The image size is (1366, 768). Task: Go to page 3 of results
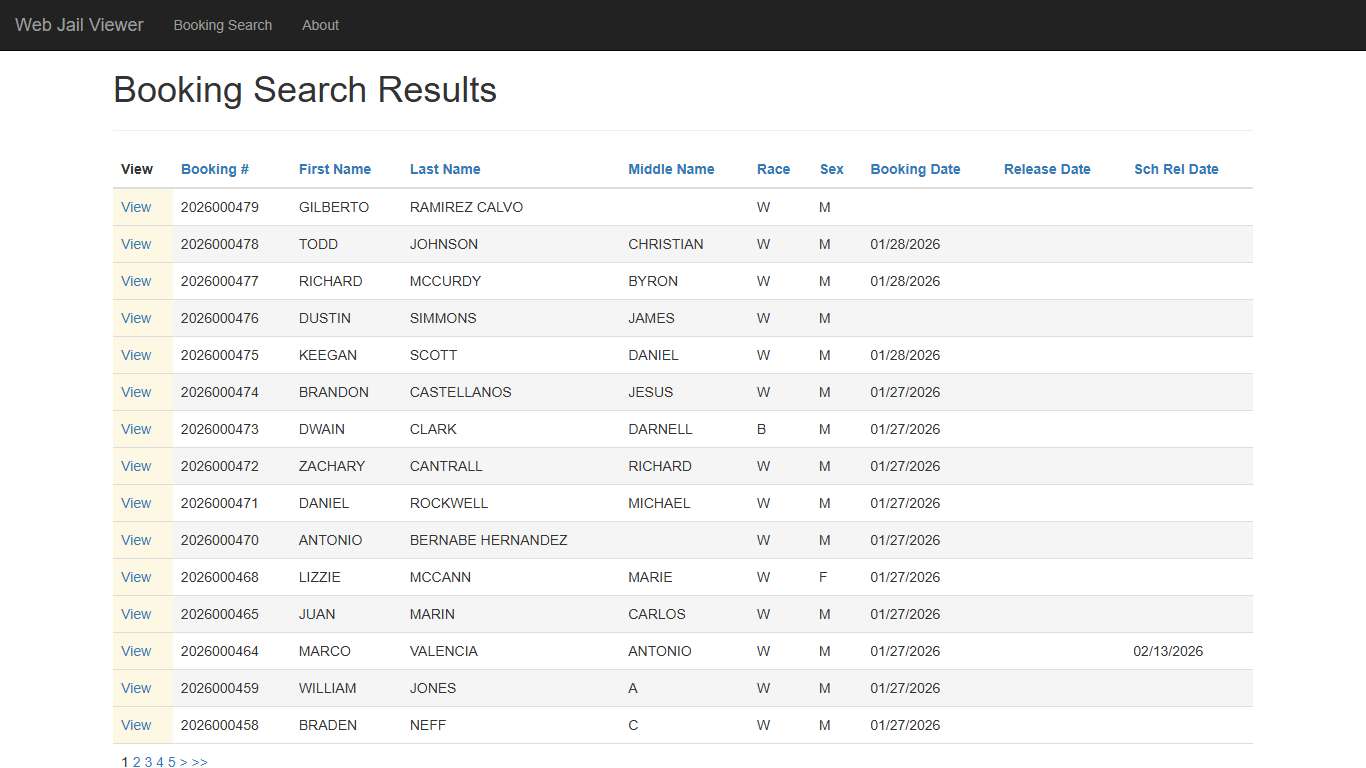148,762
